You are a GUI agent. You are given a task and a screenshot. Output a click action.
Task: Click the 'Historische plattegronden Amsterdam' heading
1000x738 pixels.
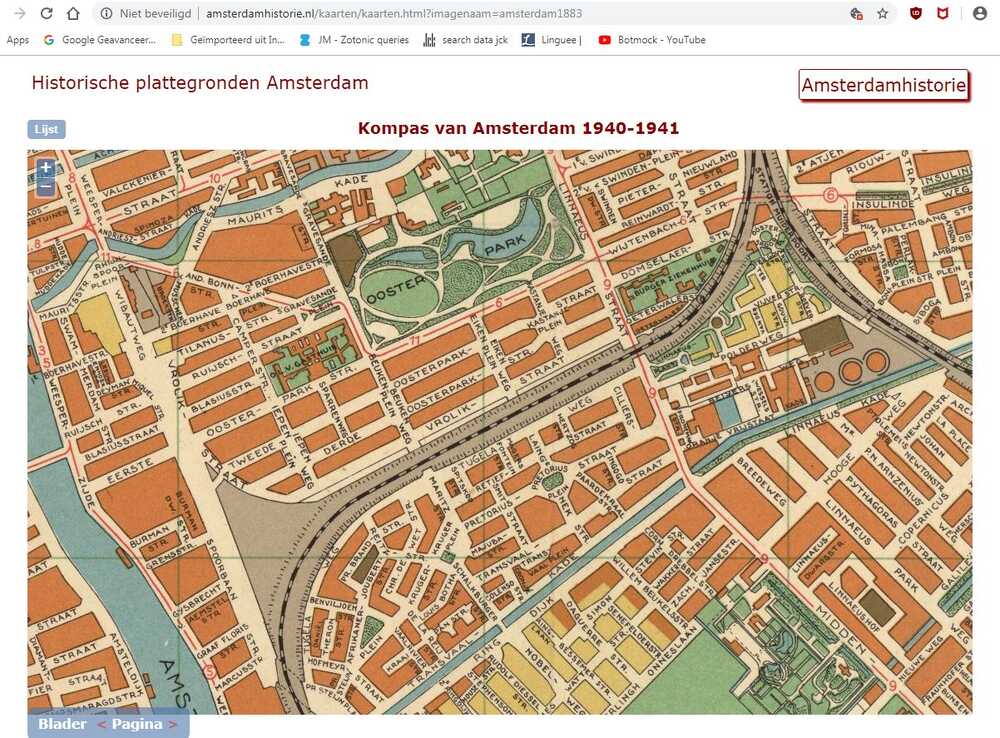200,83
